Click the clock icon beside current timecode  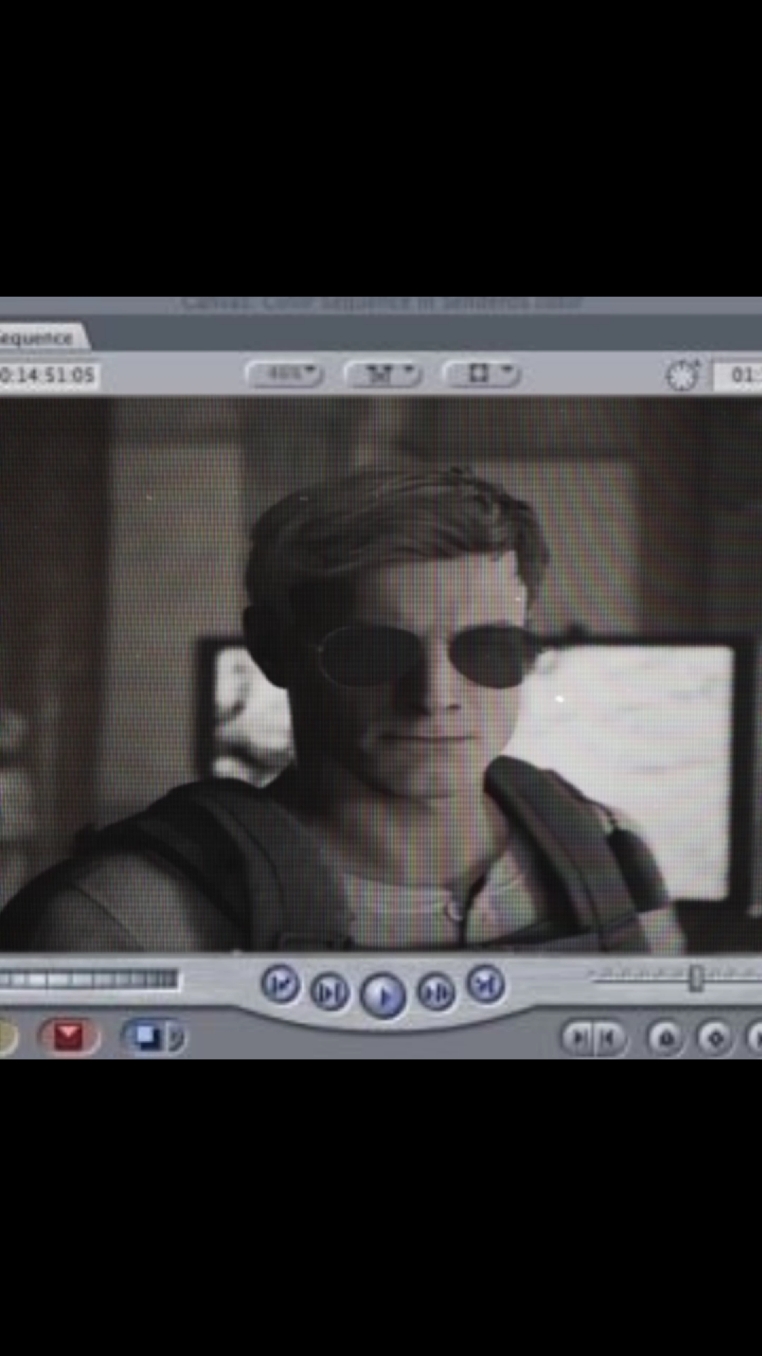[x=683, y=376]
